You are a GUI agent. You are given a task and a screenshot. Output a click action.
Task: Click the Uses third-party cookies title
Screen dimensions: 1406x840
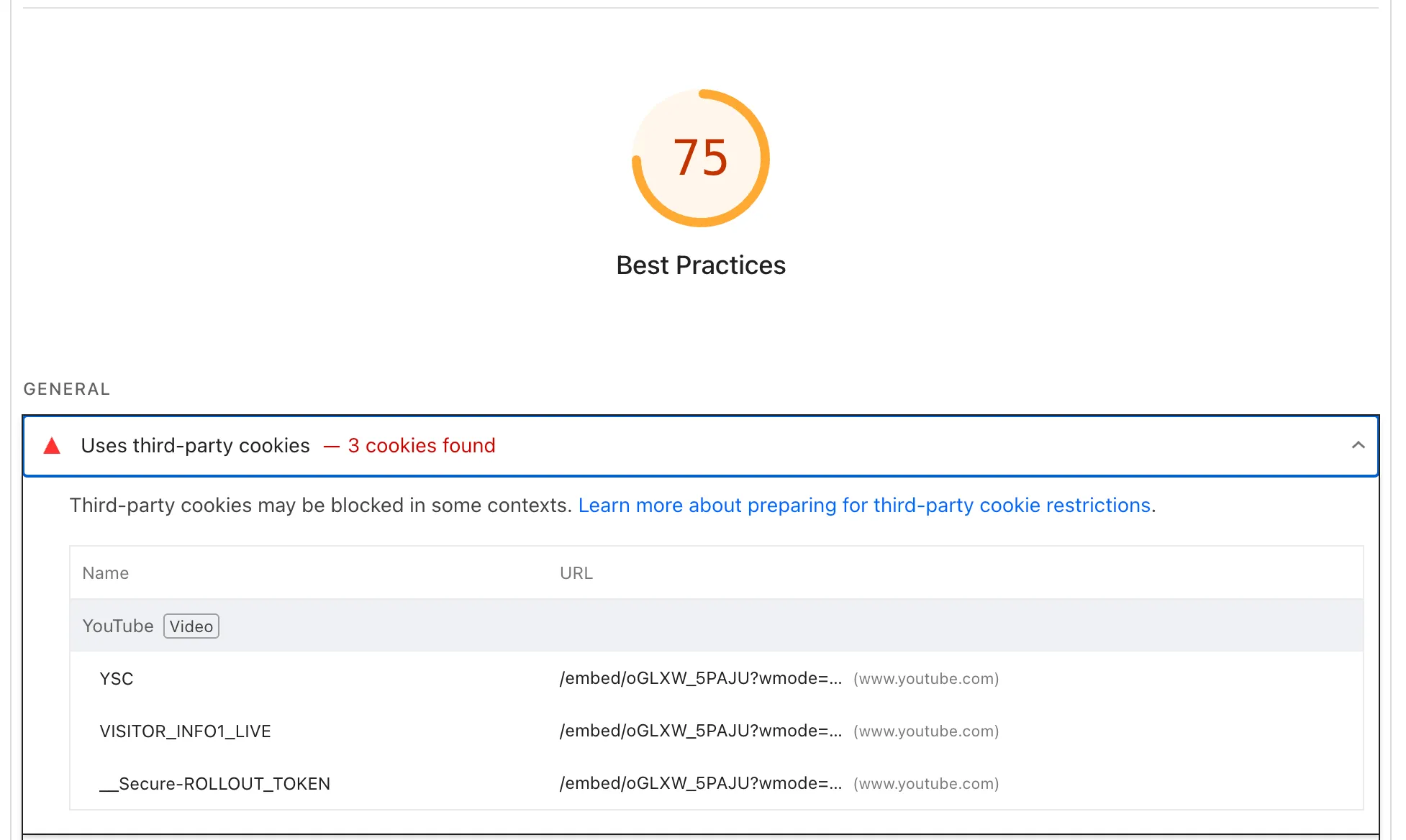coord(195,446)
